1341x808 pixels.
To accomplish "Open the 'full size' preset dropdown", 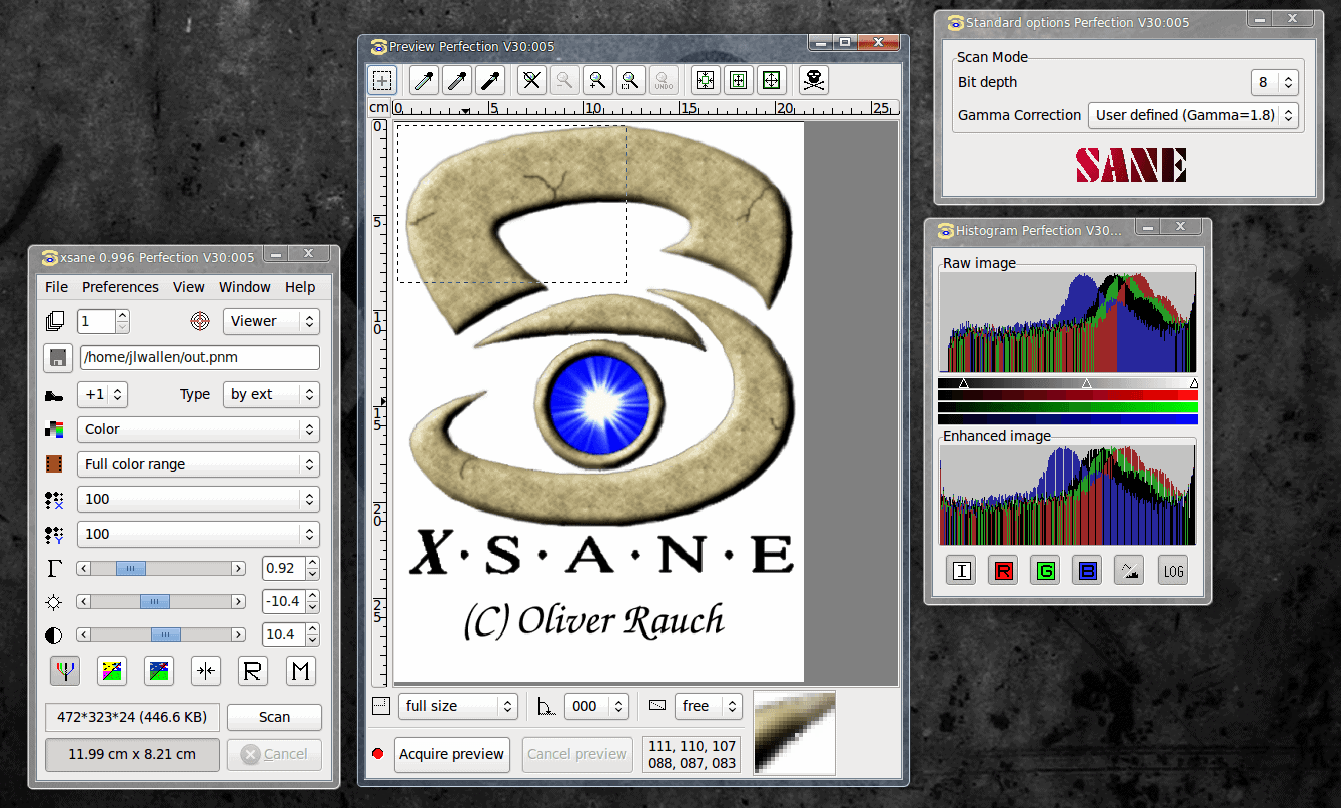I will pos(458,706).
